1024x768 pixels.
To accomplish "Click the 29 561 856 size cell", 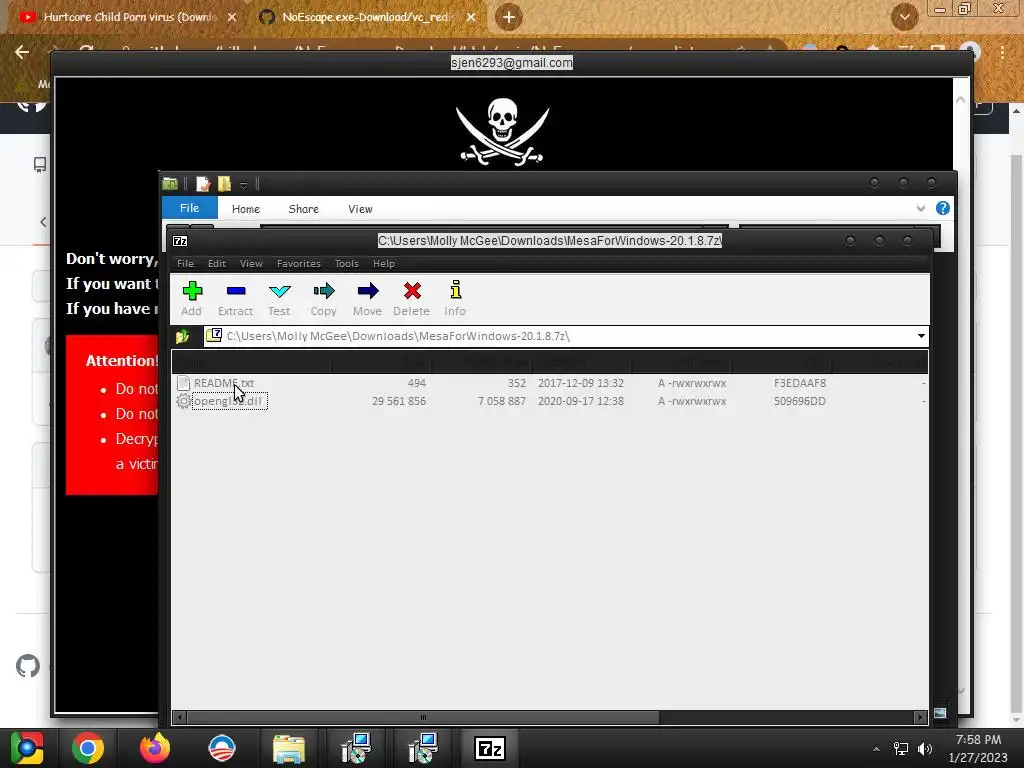I will tap(399, 401).
